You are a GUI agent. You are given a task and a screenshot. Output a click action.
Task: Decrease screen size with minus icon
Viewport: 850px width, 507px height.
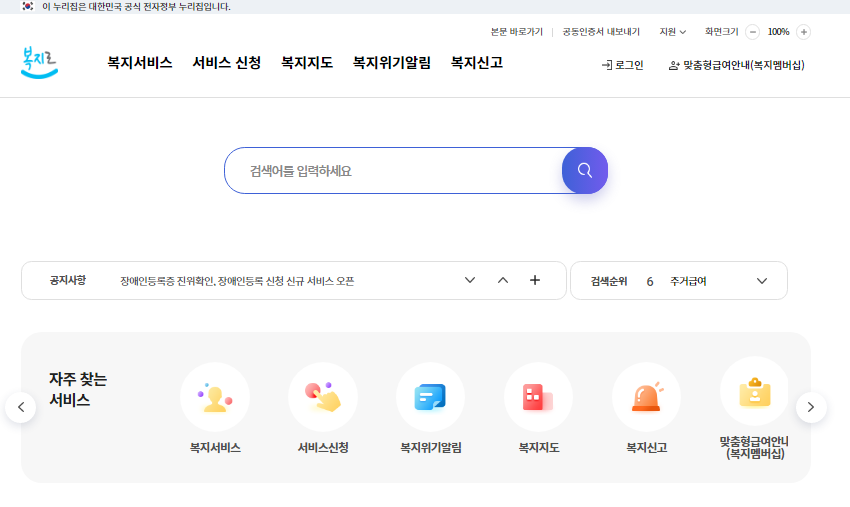point(752,32)
